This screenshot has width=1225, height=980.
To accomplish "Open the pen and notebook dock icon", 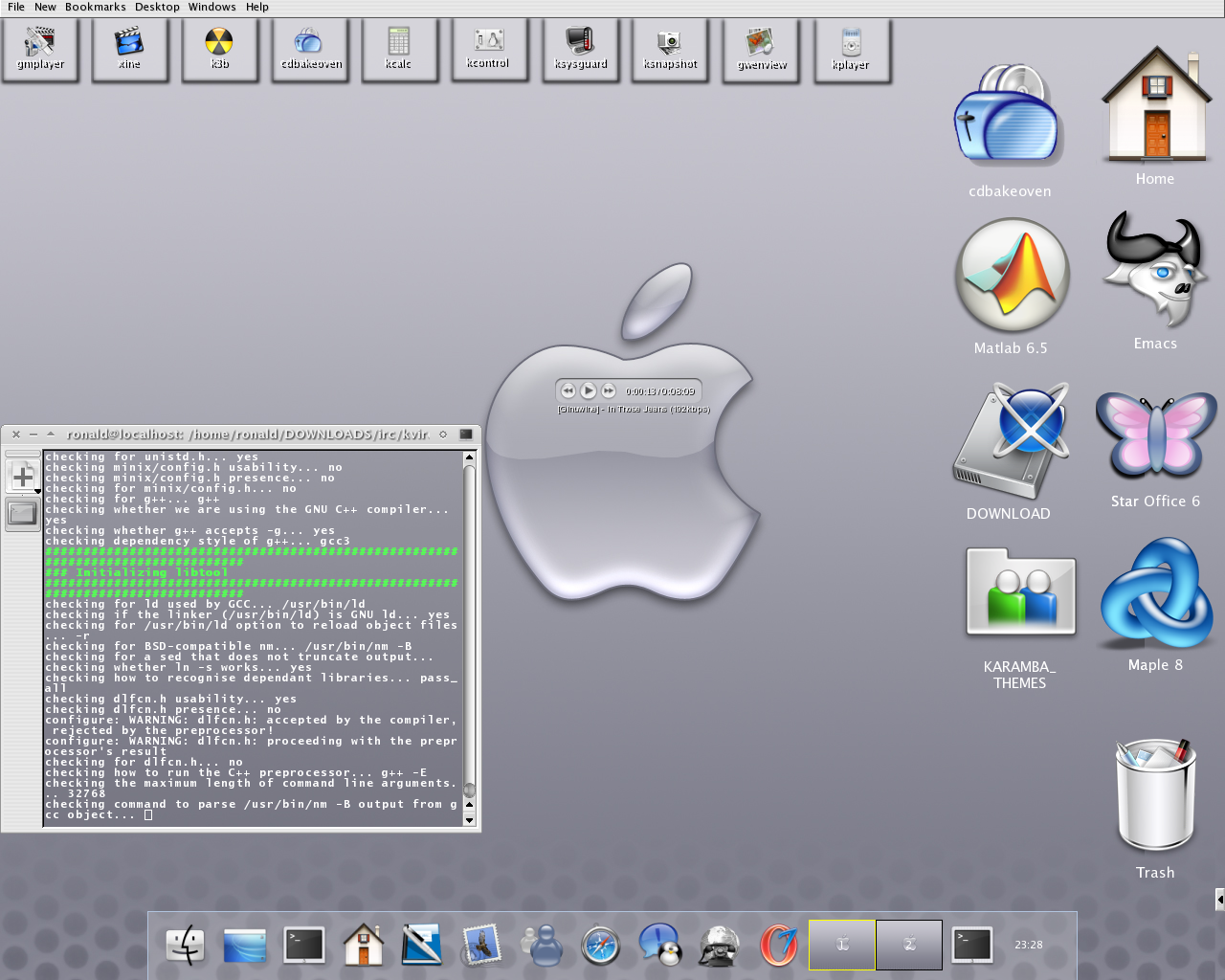I will coord(421,946).
